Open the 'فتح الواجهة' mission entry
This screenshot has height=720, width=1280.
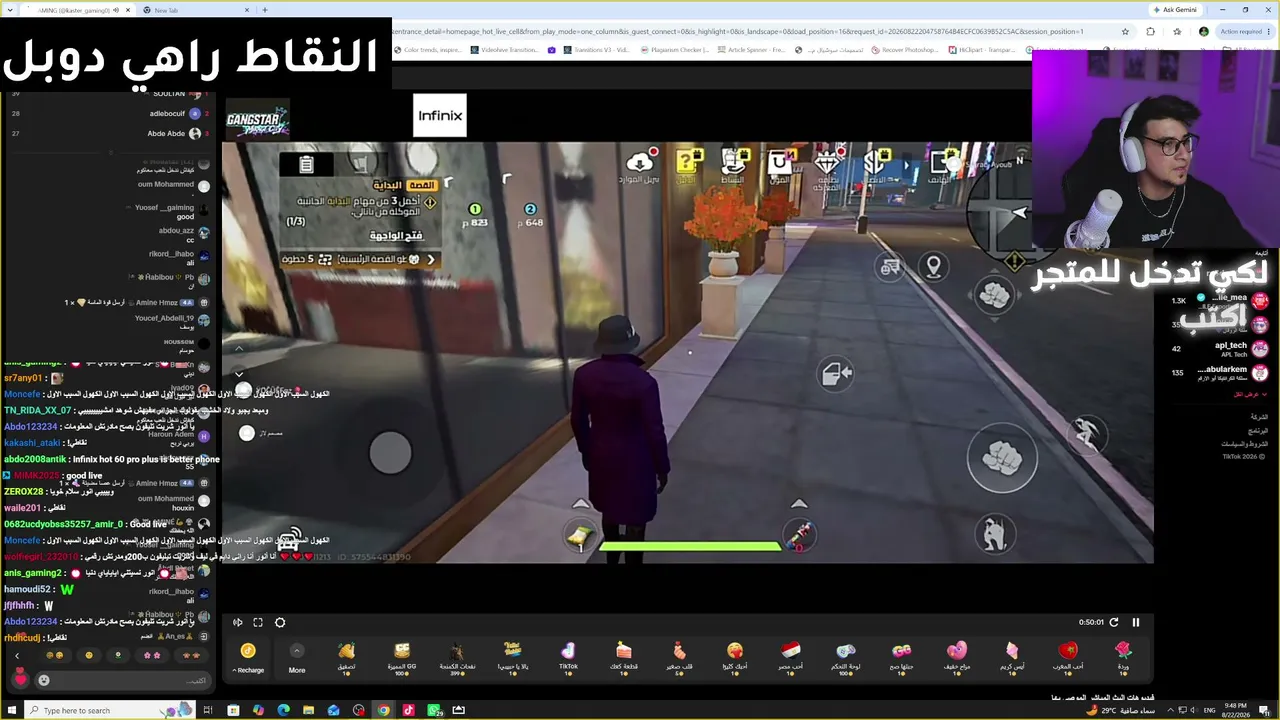coord(396,235)
